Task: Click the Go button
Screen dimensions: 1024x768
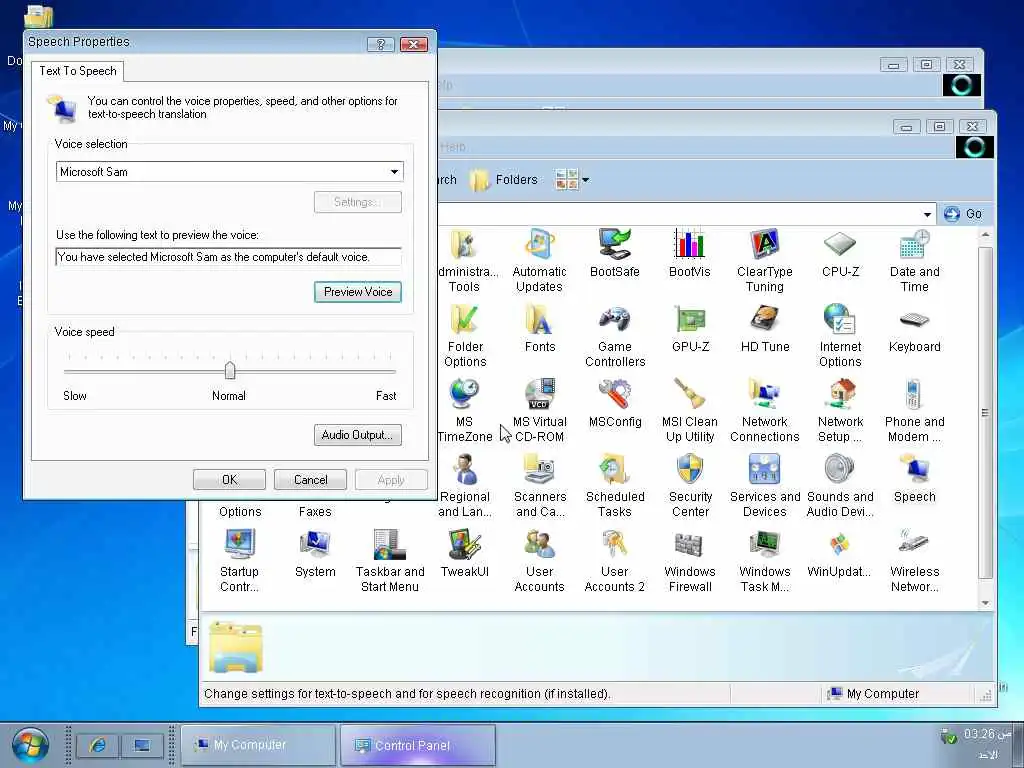Action: pos(963,214)
